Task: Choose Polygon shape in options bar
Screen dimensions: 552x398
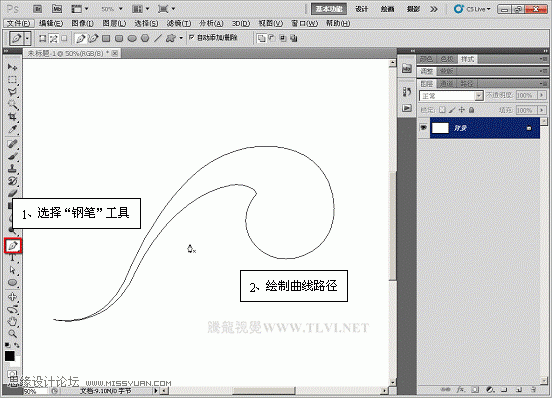Action: [x=145, y=38]
